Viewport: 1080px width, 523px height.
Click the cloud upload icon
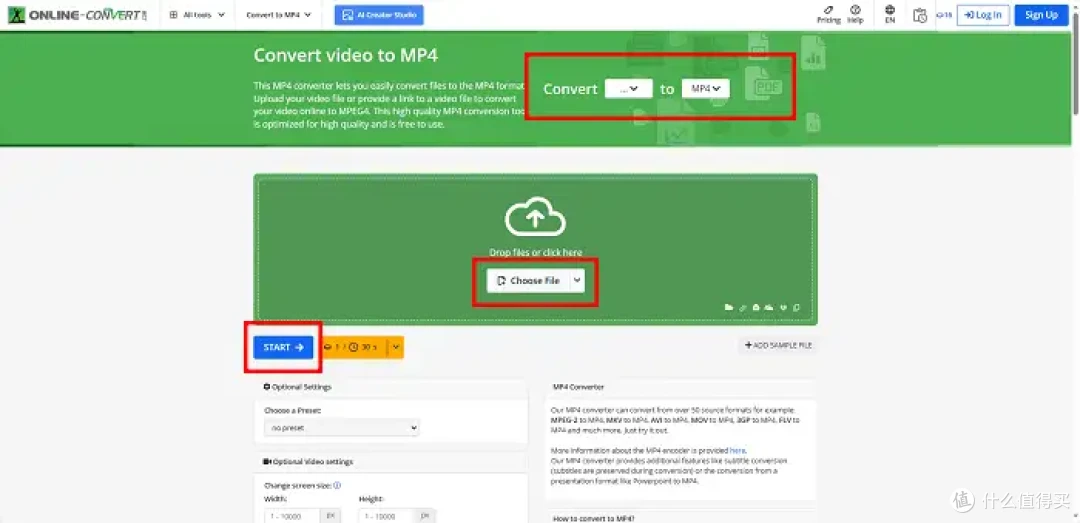click(x=535, y=218)
